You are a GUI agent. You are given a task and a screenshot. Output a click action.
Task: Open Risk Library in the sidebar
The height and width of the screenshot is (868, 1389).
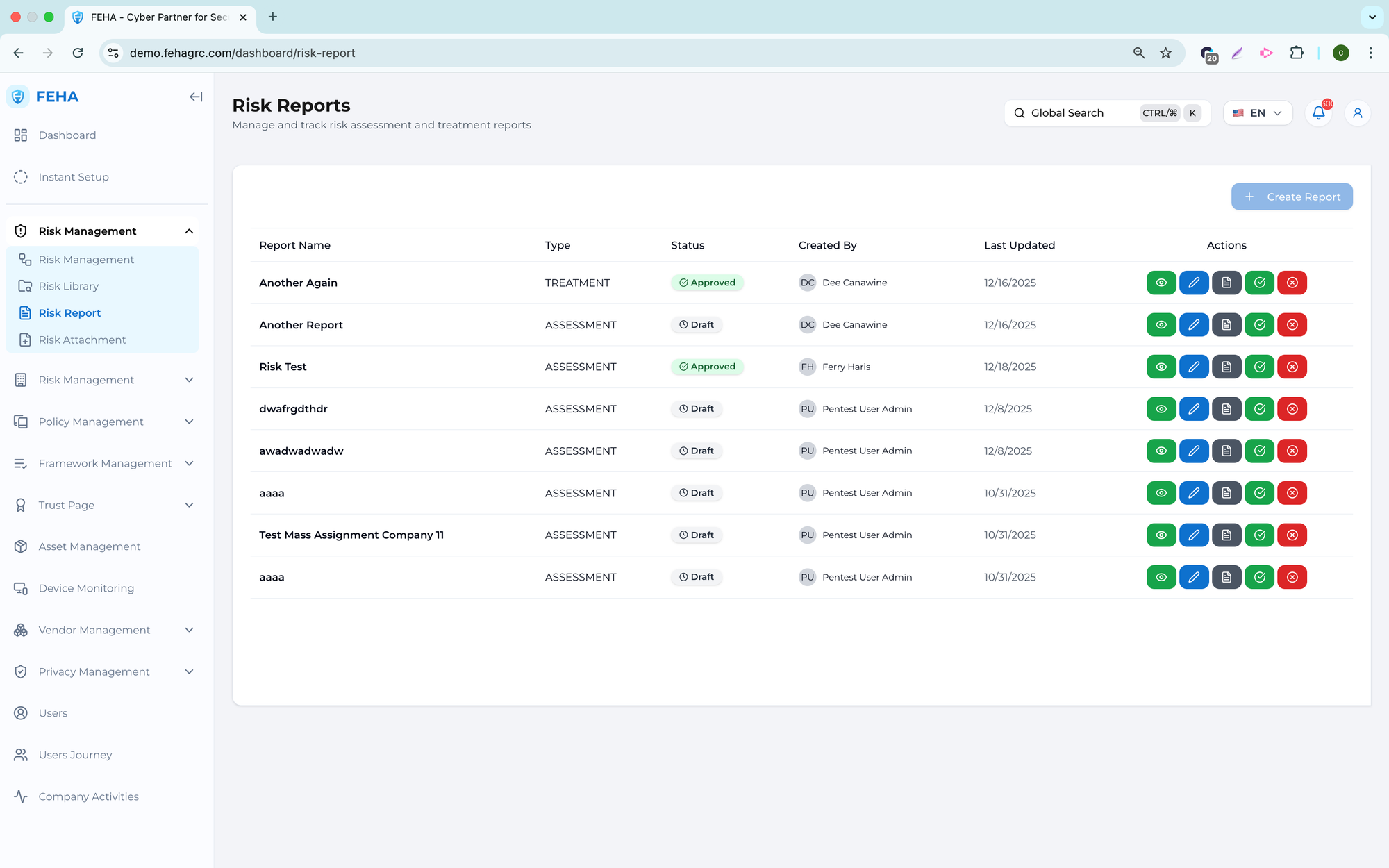pos(69,286)
